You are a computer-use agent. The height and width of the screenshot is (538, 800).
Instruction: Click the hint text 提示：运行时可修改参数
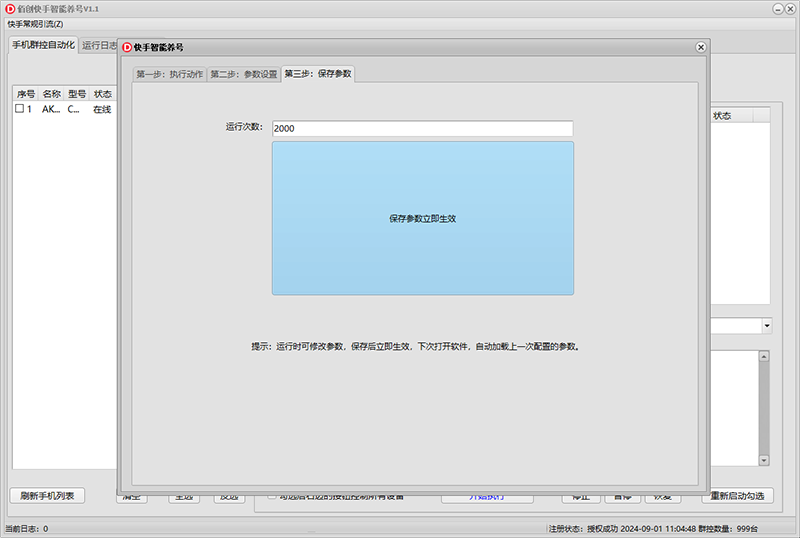(416, 347)
